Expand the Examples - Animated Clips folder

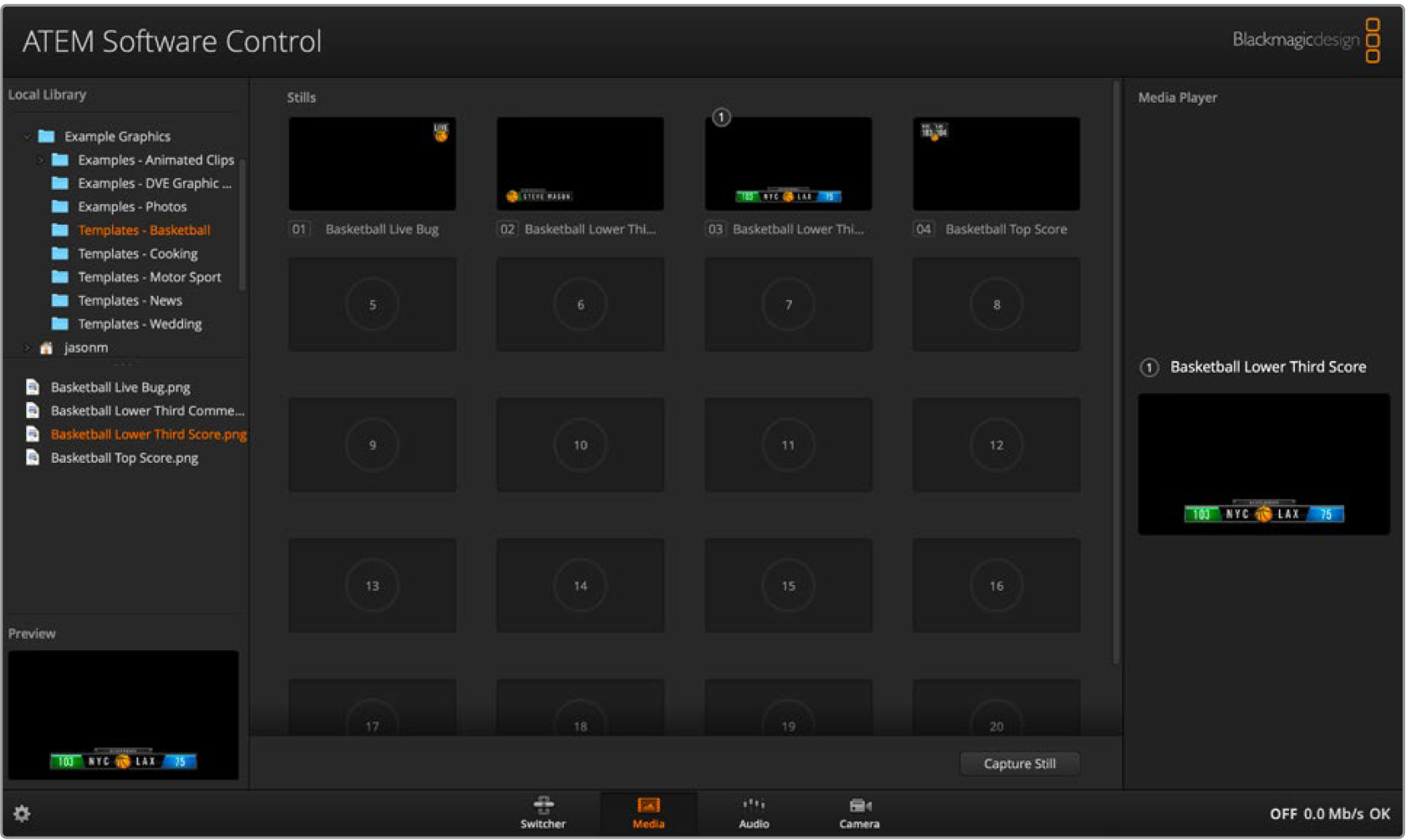point(40,160)
